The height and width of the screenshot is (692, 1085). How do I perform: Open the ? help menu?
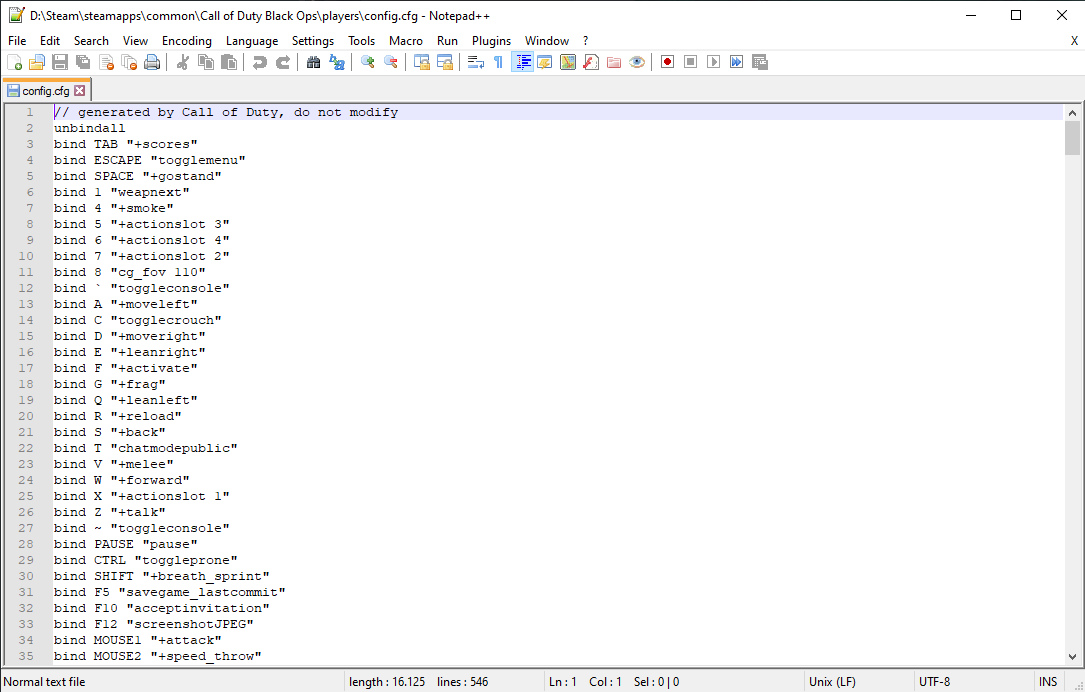click(585, 41)
